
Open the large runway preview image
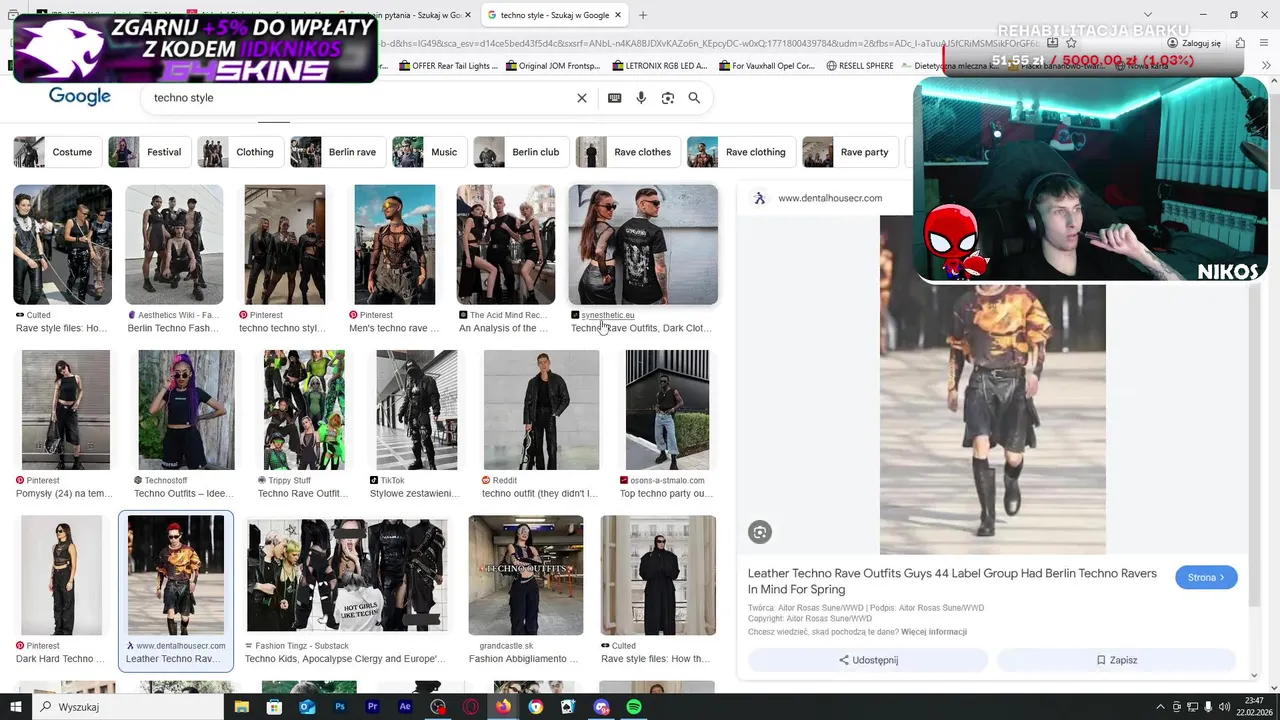click(993, 385)
